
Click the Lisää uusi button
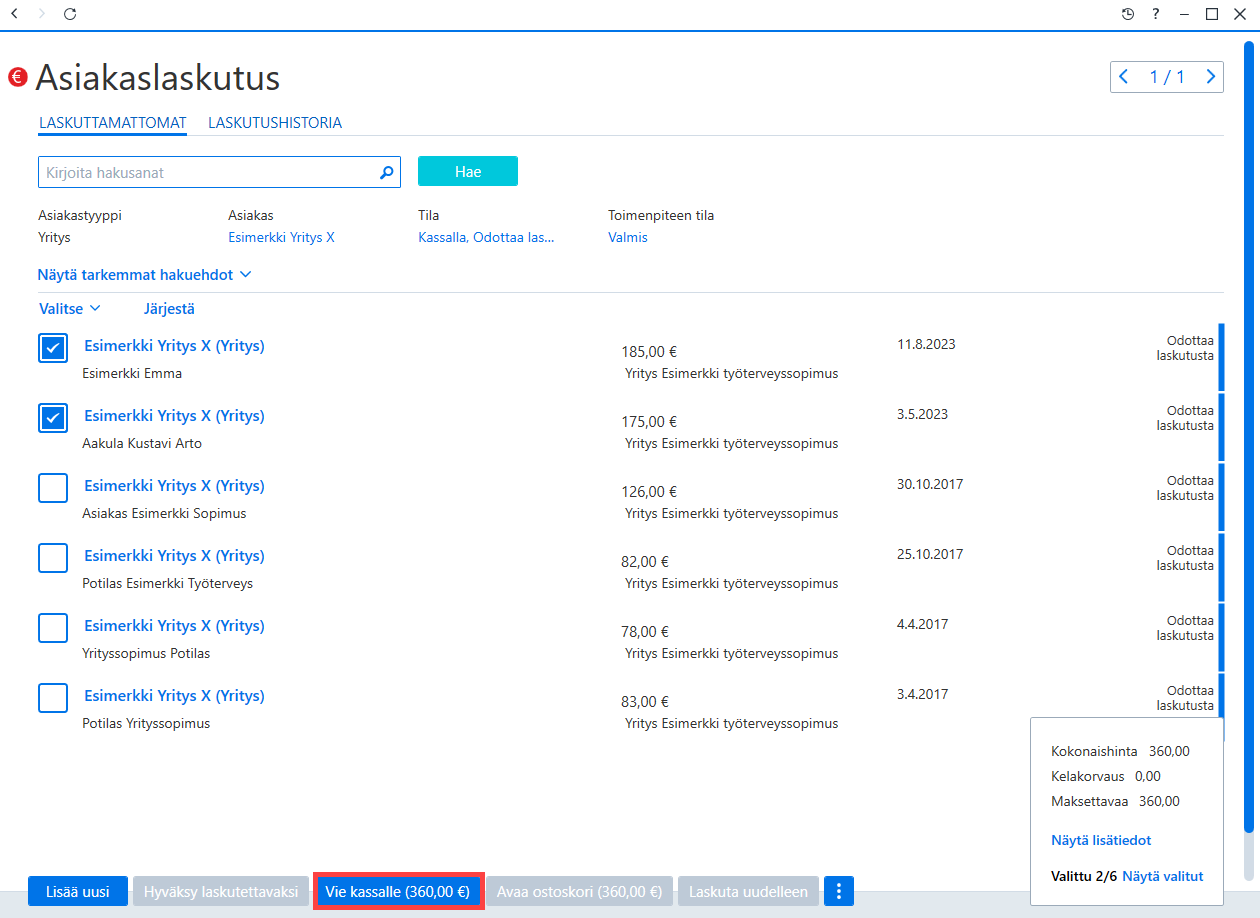78,891
